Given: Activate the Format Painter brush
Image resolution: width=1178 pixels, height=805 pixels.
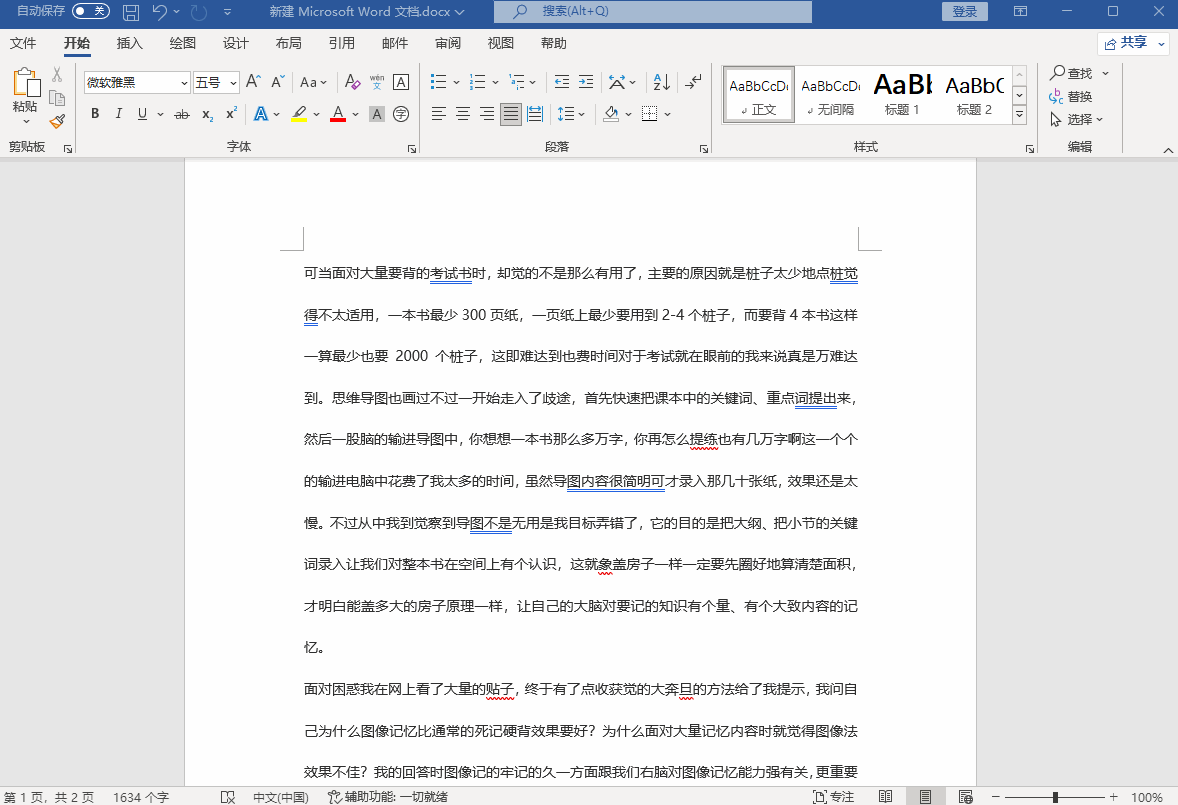Looking at the screenshot, I should (x=57, y=121).
